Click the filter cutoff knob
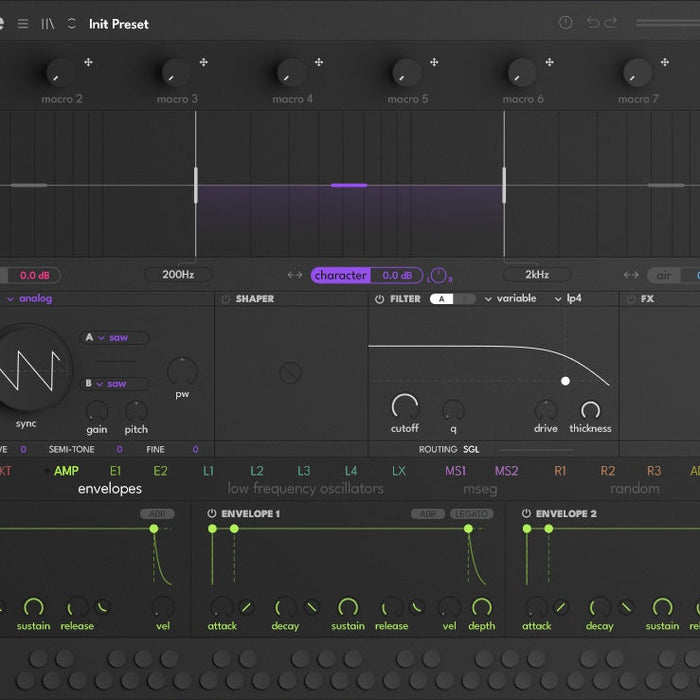The height and width of the screenshot is (700, 700). tap(405, 407)
